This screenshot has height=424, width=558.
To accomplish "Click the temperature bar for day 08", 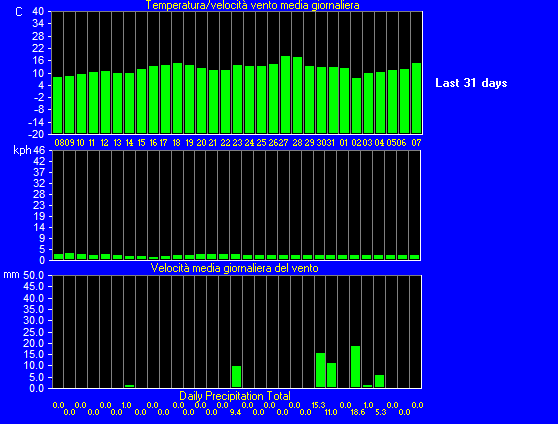I will pos(57,105).
